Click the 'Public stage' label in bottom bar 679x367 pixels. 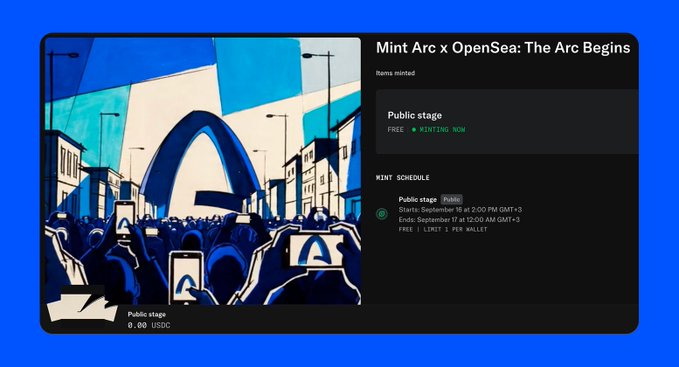point(147,314)
